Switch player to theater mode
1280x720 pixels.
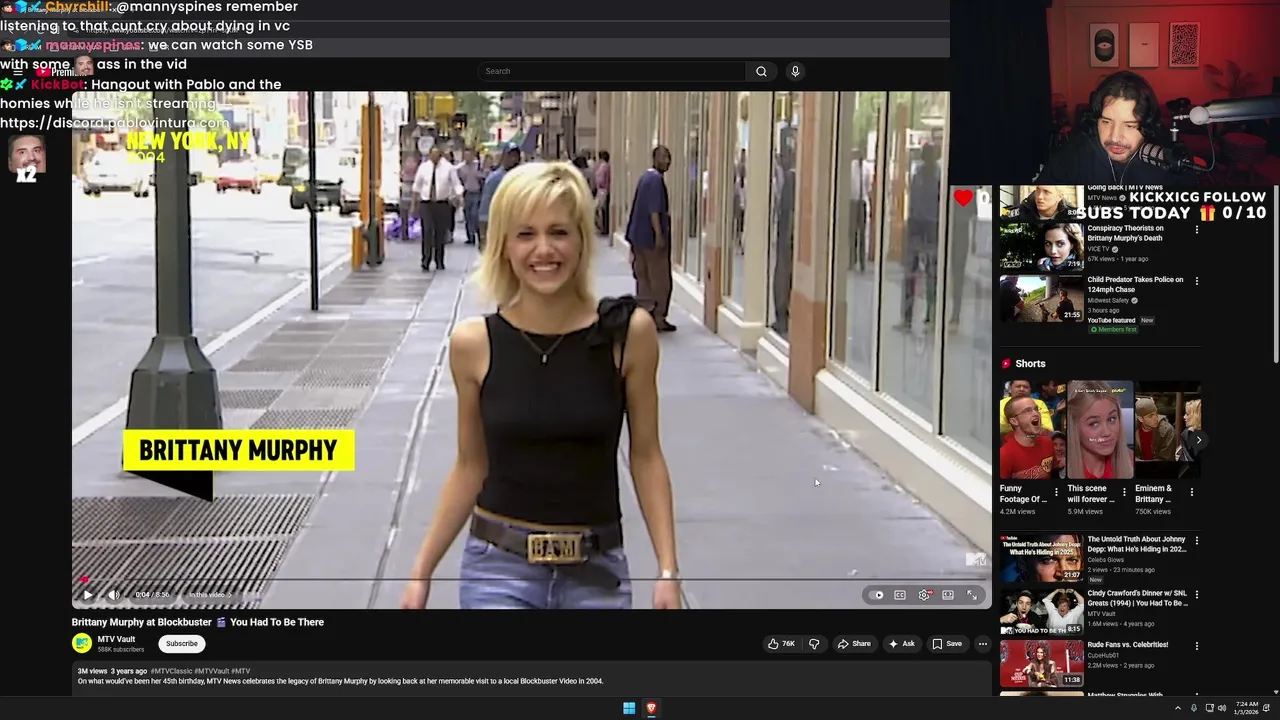click(x=948, y=595)
